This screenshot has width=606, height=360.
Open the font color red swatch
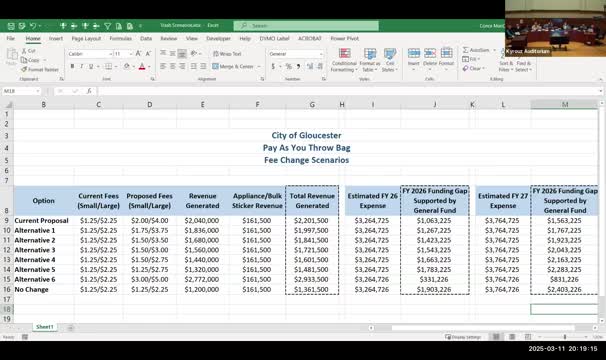(x=142, y=67)
